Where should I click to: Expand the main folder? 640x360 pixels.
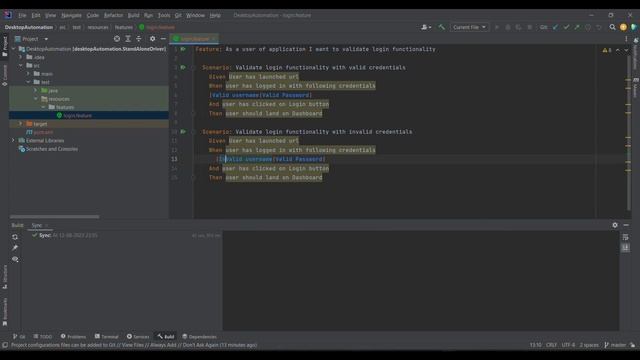(x=29, y=74)
